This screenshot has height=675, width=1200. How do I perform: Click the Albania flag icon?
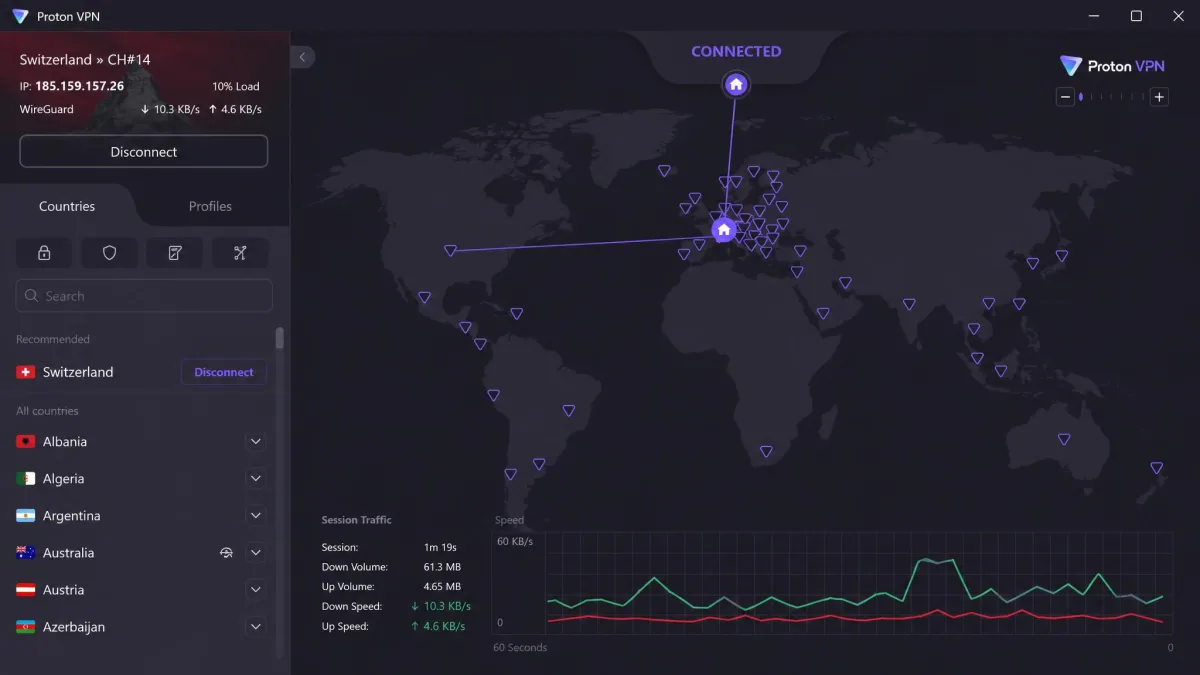pos(25,441)
